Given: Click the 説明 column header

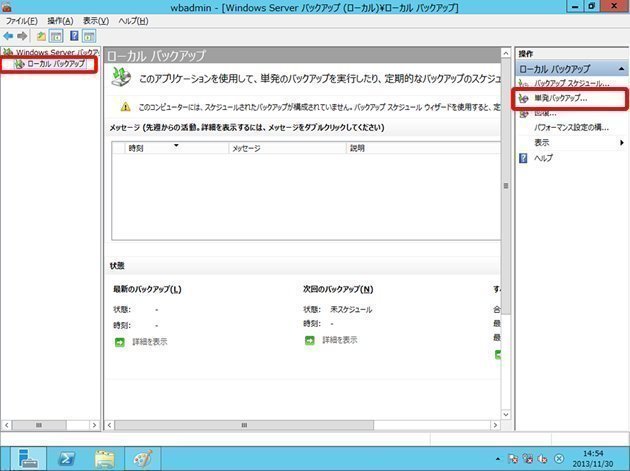Looking at the screenshot, I should (x=423, y=148).
